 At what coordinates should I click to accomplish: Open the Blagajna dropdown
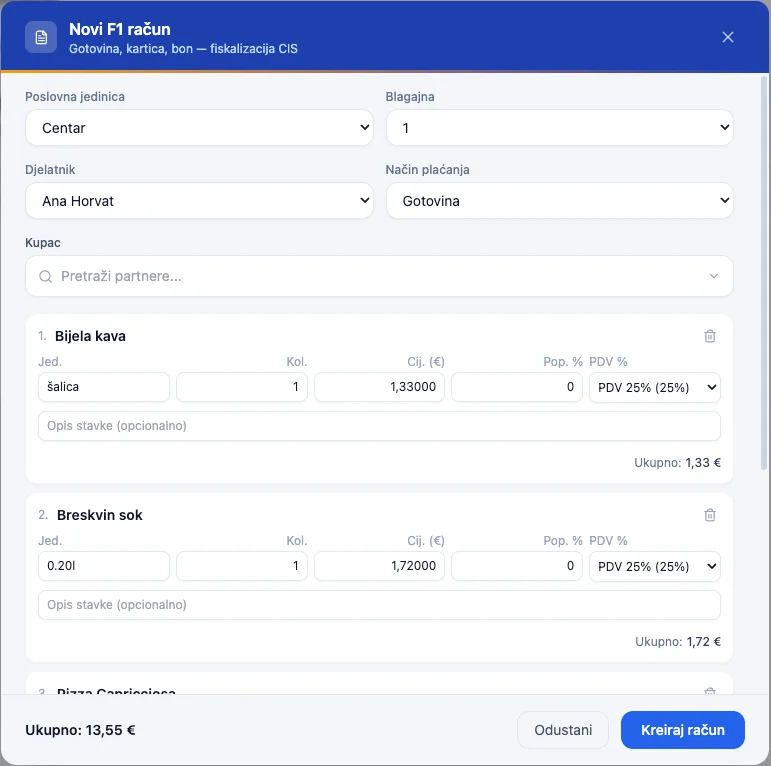click(x=560, y=128)
